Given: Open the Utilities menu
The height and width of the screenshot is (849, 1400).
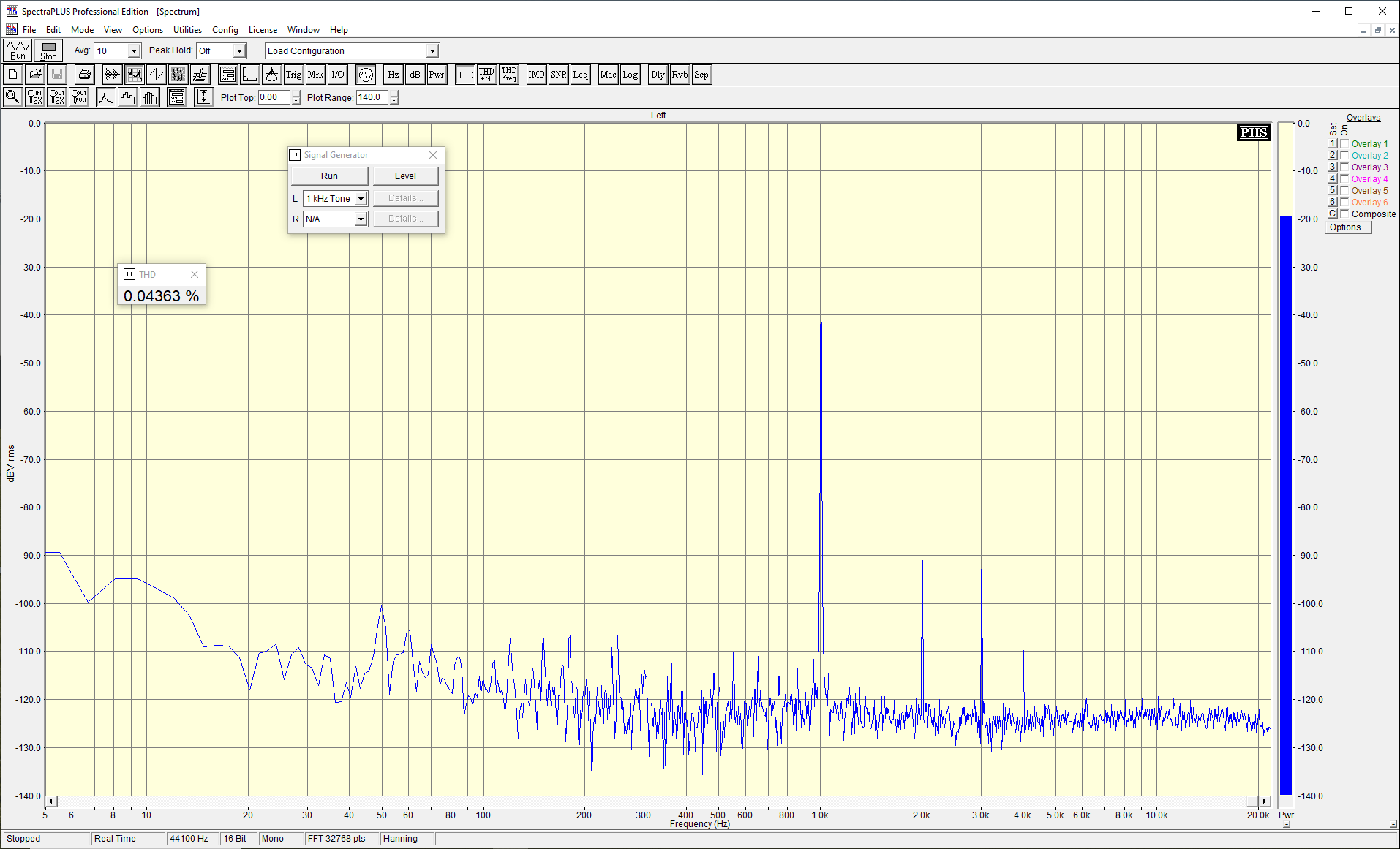Looking at the screenshot, I should pos(187,30).
